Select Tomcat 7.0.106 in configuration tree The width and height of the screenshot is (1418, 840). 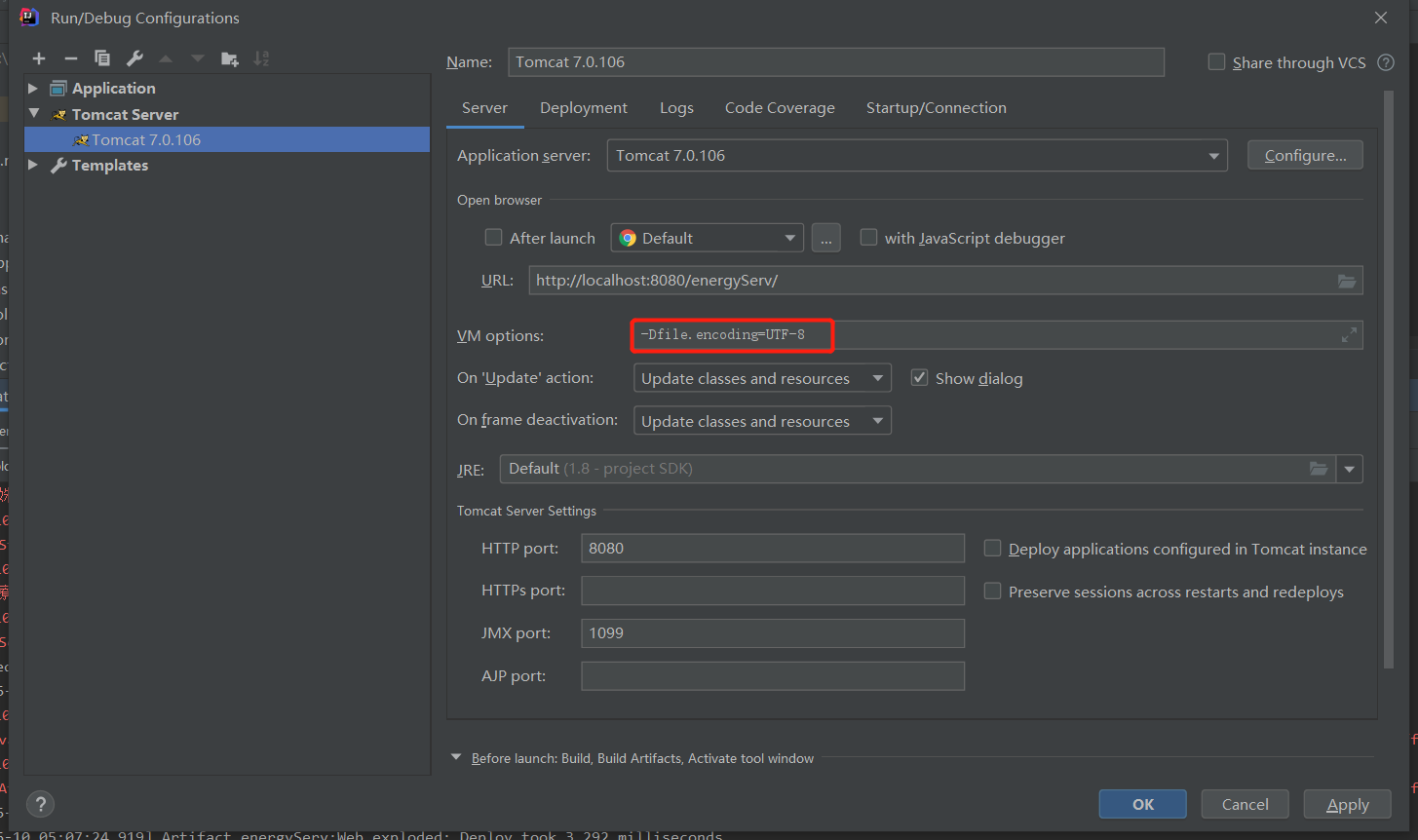pyautogui.click(x=227, y=139)
